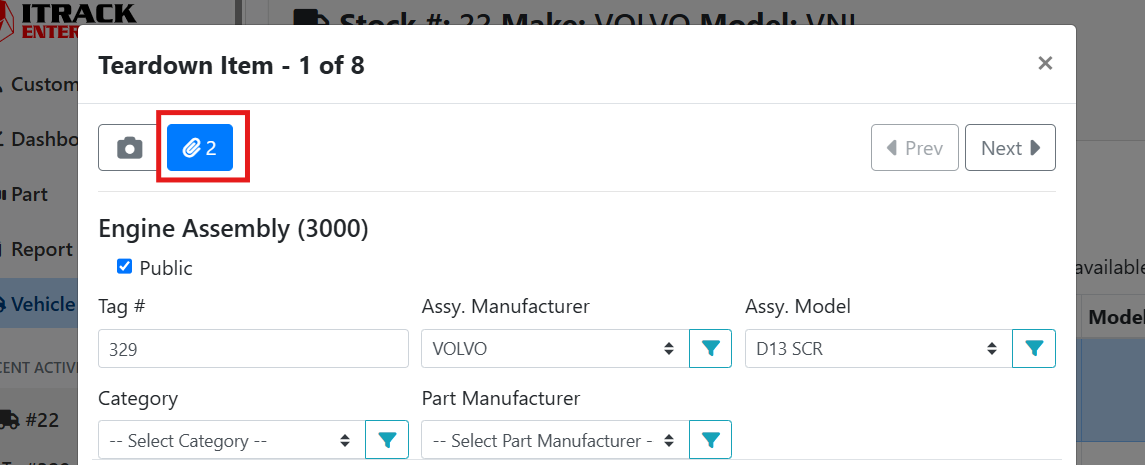Open the Part menu in sidebar
Image resolution: width=1145 pixels, height=465 pixels.
tap(30, 194)
